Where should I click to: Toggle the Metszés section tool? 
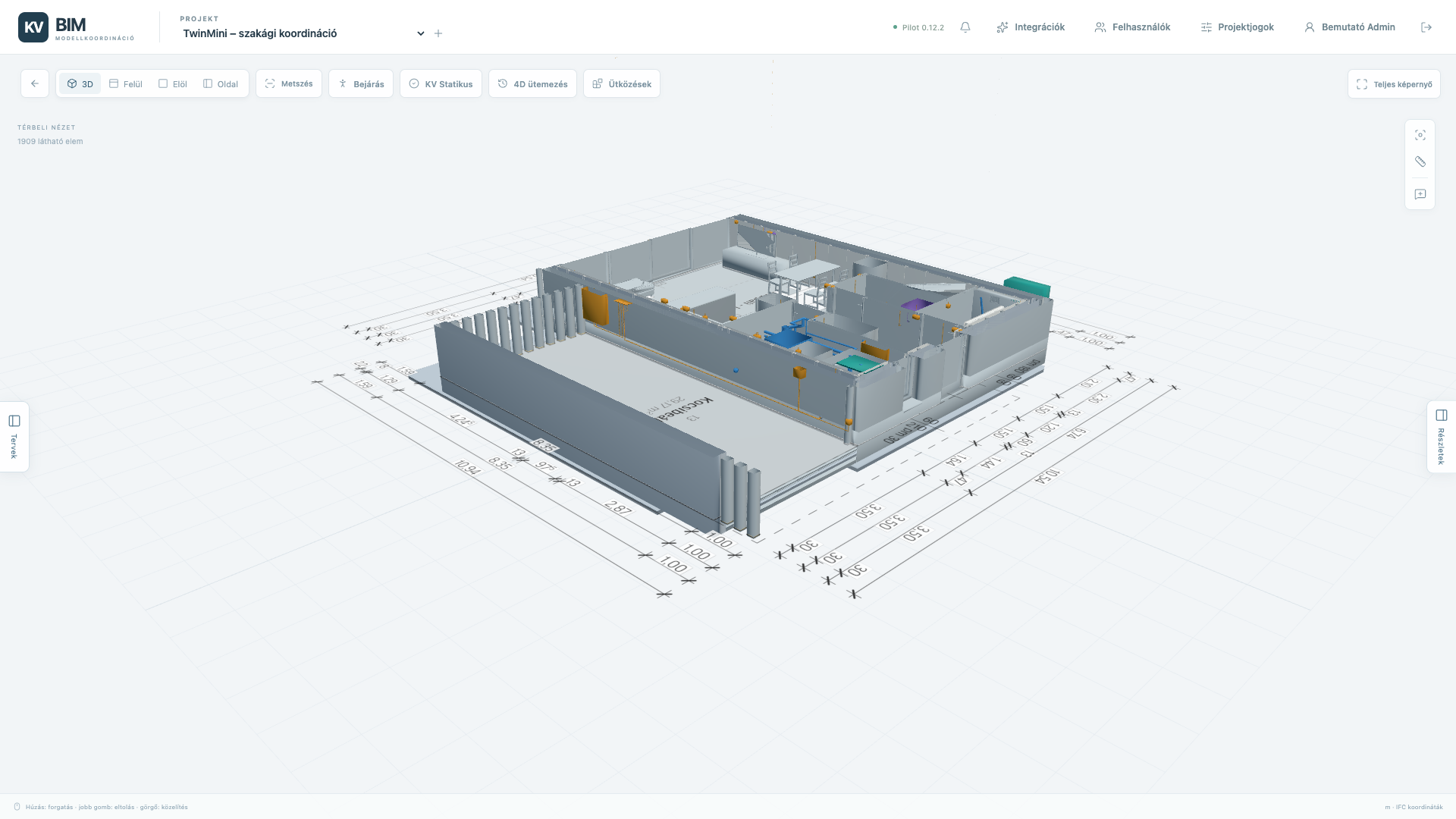[289, 83]
